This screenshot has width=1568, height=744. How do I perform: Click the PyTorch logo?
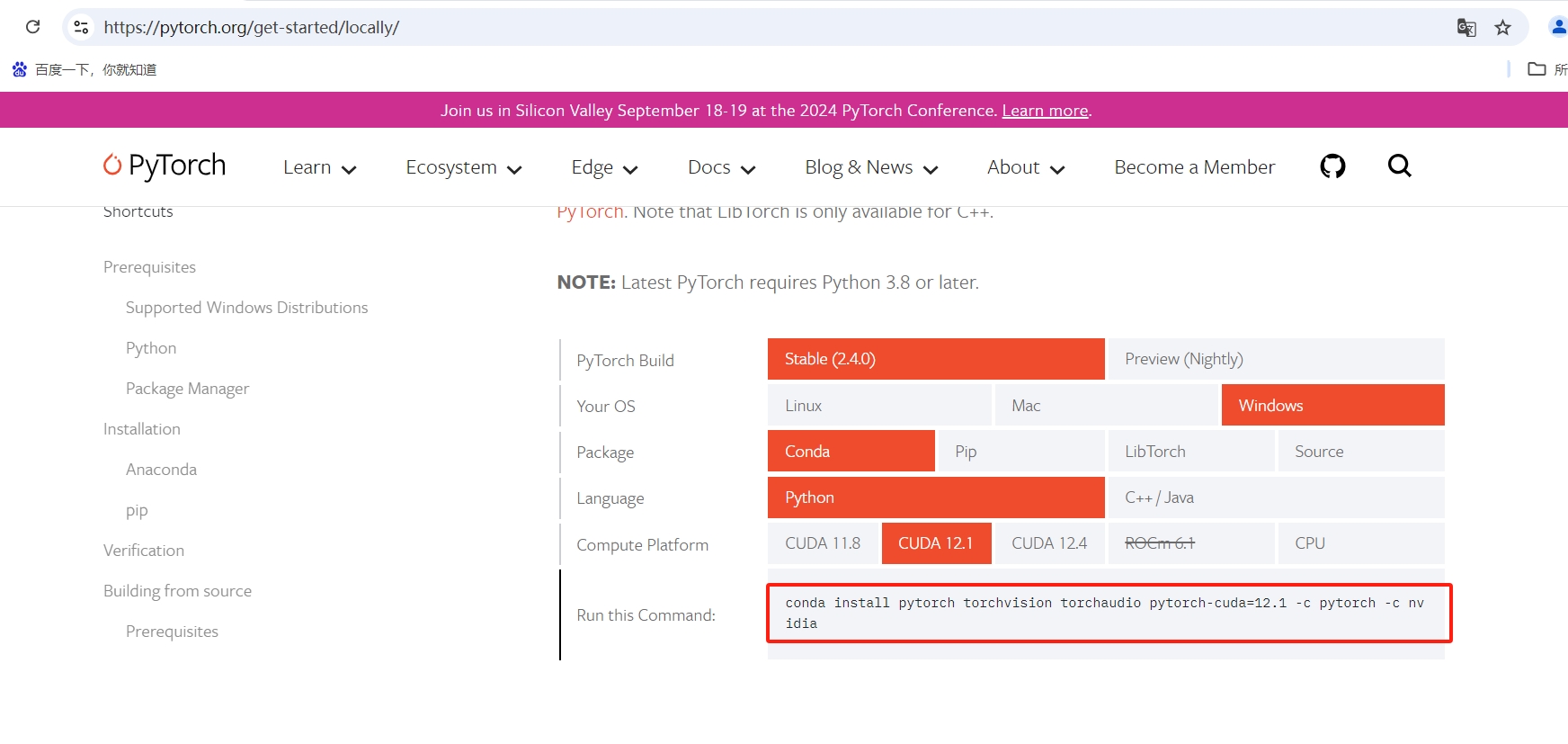click(x=165, y=166)
